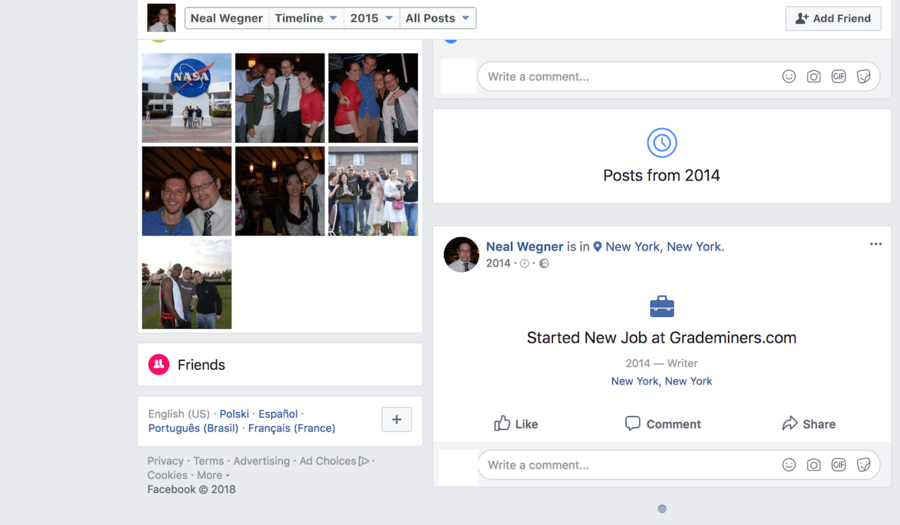Open photo of two men close-up
This screenshot has width=900, height=525.
(x=187, y=191)
